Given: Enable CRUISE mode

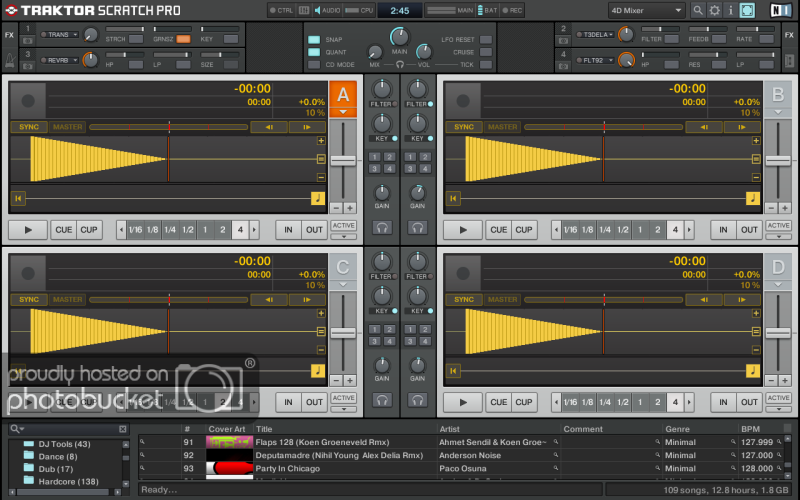Looking at the screenshot, I should coord(486,52).
